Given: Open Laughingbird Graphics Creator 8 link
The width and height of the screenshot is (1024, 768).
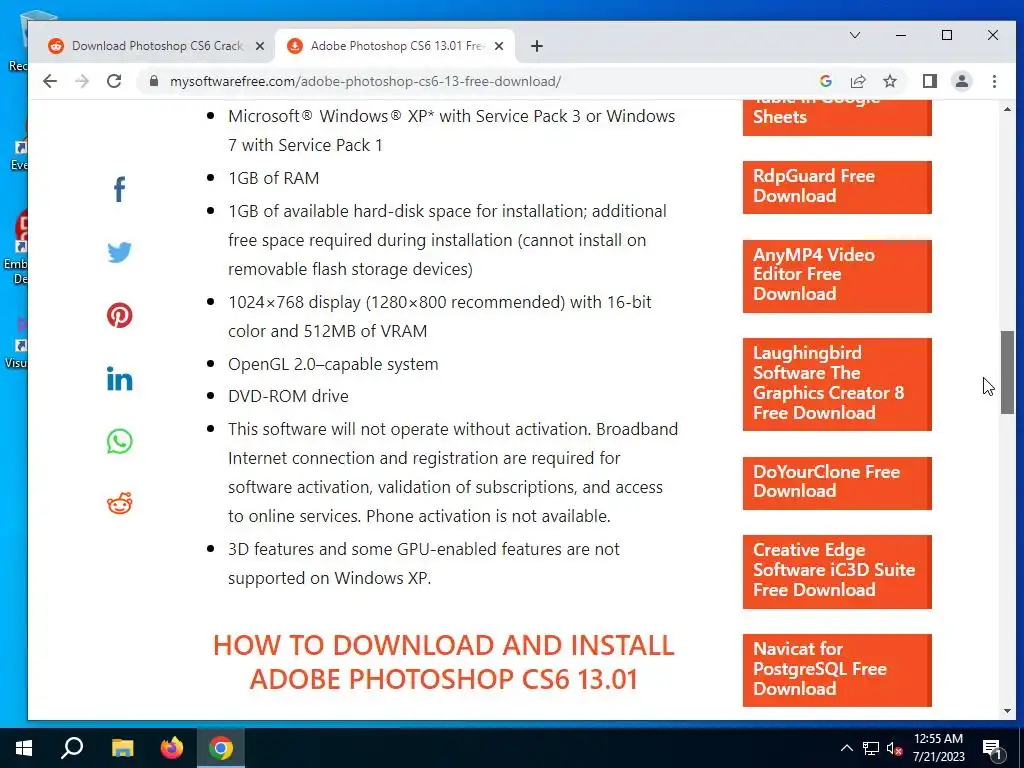Looking at the screenshot, I should click(837, 384).
